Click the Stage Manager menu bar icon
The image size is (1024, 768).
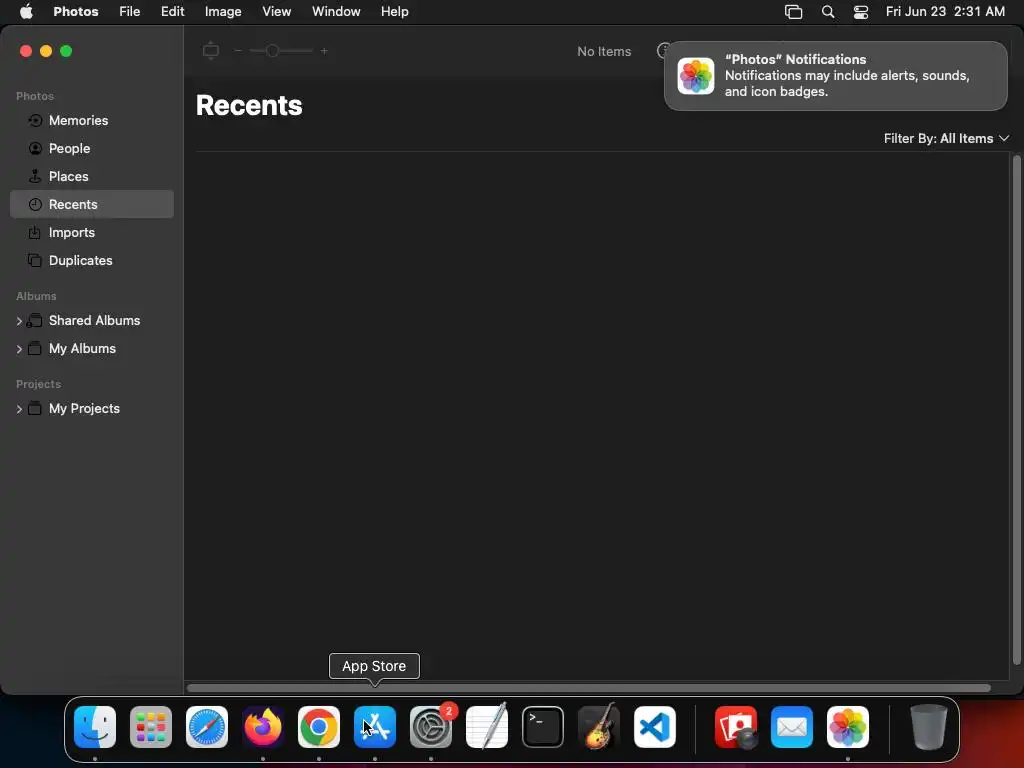[793, 12]
